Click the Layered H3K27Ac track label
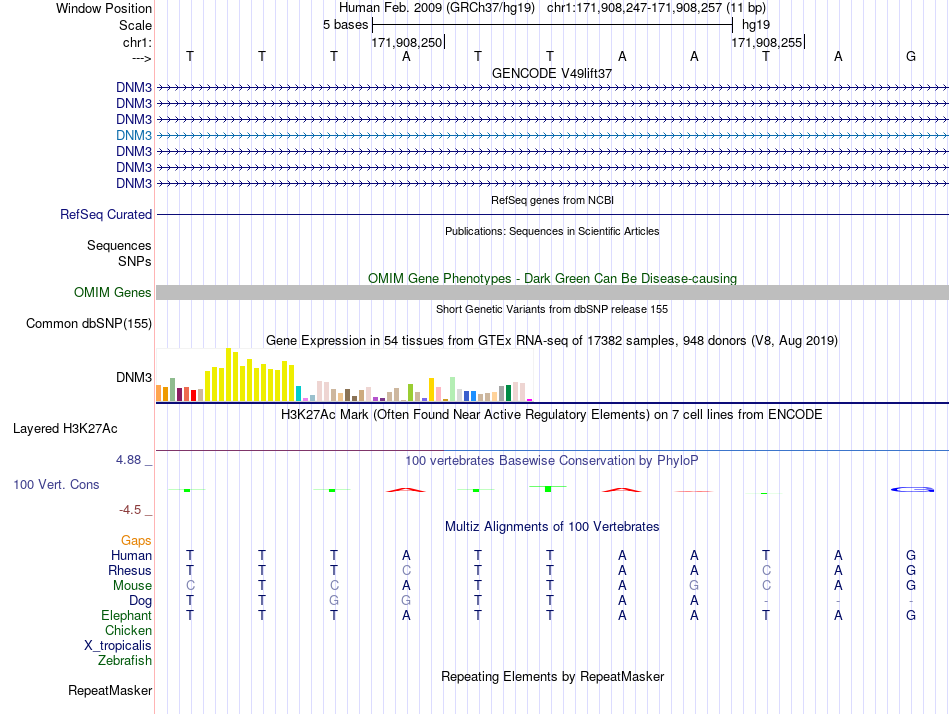The width and height of the screenshot is (950, 714). pyautogui.click(x=65, y=429)
